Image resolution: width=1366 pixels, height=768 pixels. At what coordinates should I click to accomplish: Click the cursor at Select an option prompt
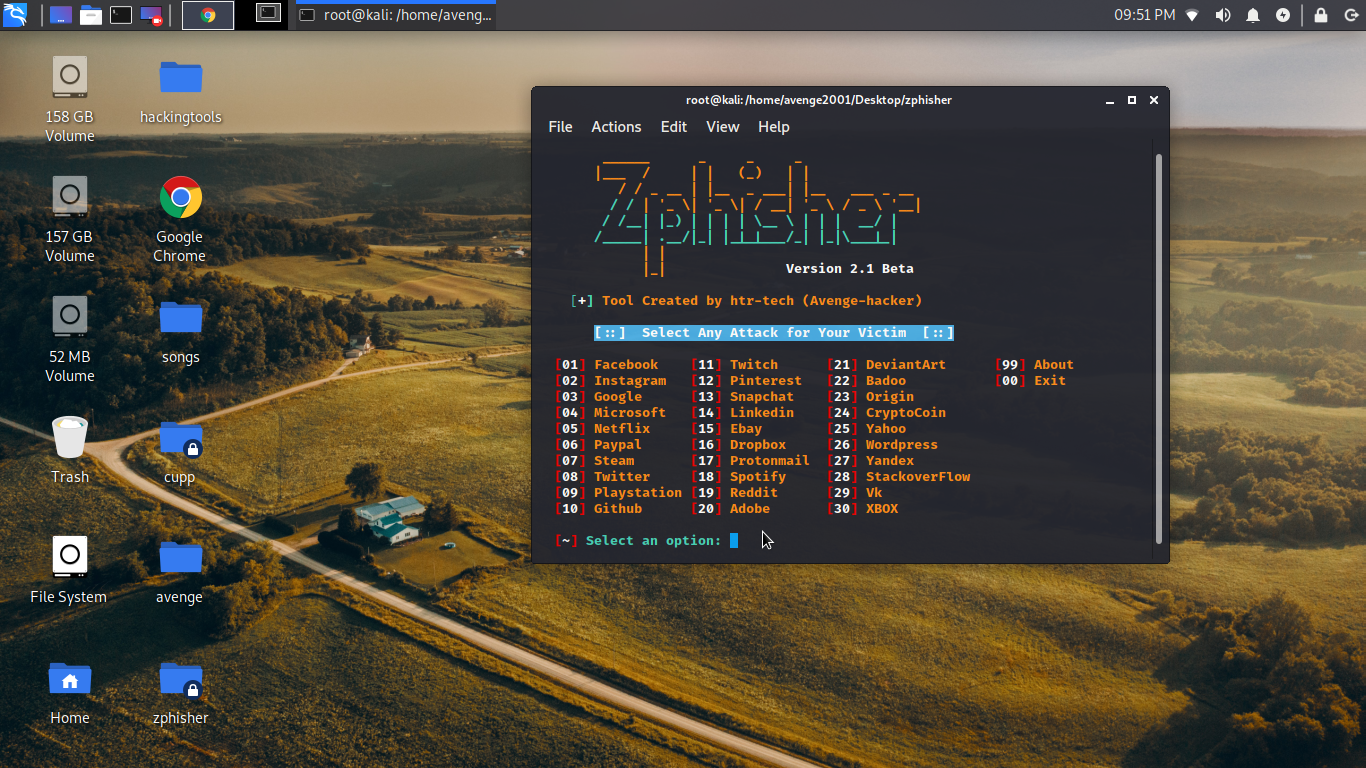click(x=734, y=541)
